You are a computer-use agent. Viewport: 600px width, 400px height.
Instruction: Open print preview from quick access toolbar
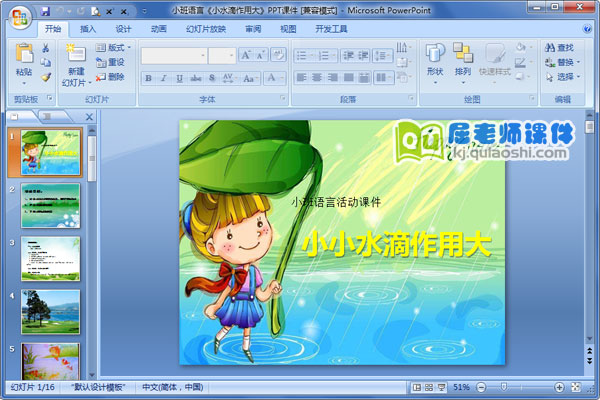[x=96, y=11]
